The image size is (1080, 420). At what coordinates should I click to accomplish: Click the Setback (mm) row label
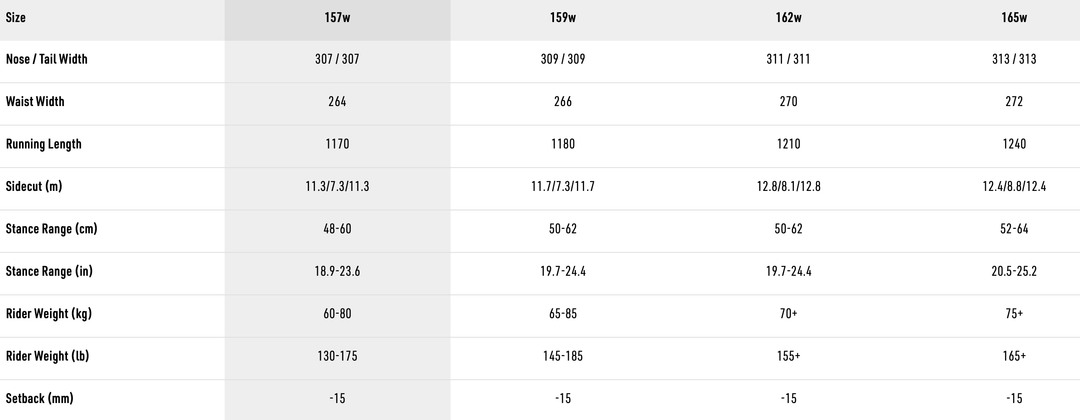pyautogui.click(x=39, y=399)
